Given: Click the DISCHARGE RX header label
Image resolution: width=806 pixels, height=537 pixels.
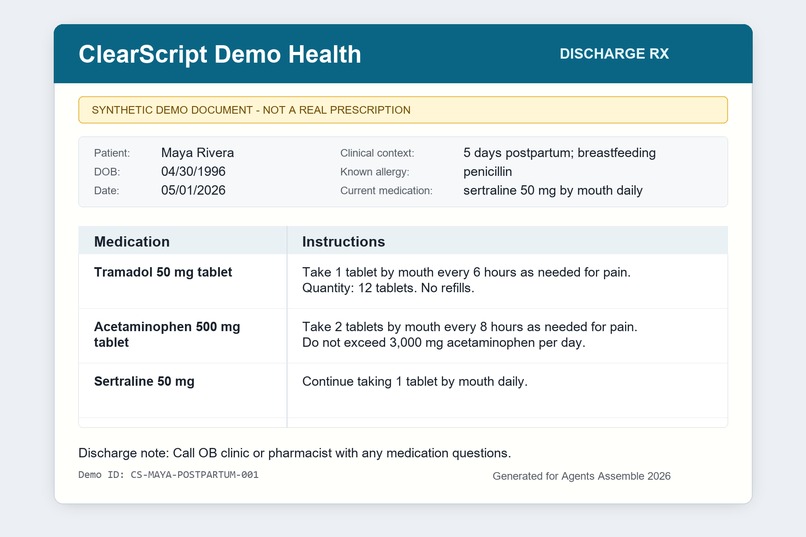Looking at the screenshot, I should 614,53.
